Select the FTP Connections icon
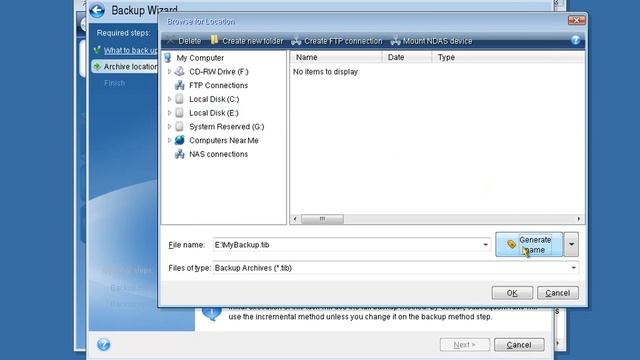 pyautogui.click(x=180, y=85)
